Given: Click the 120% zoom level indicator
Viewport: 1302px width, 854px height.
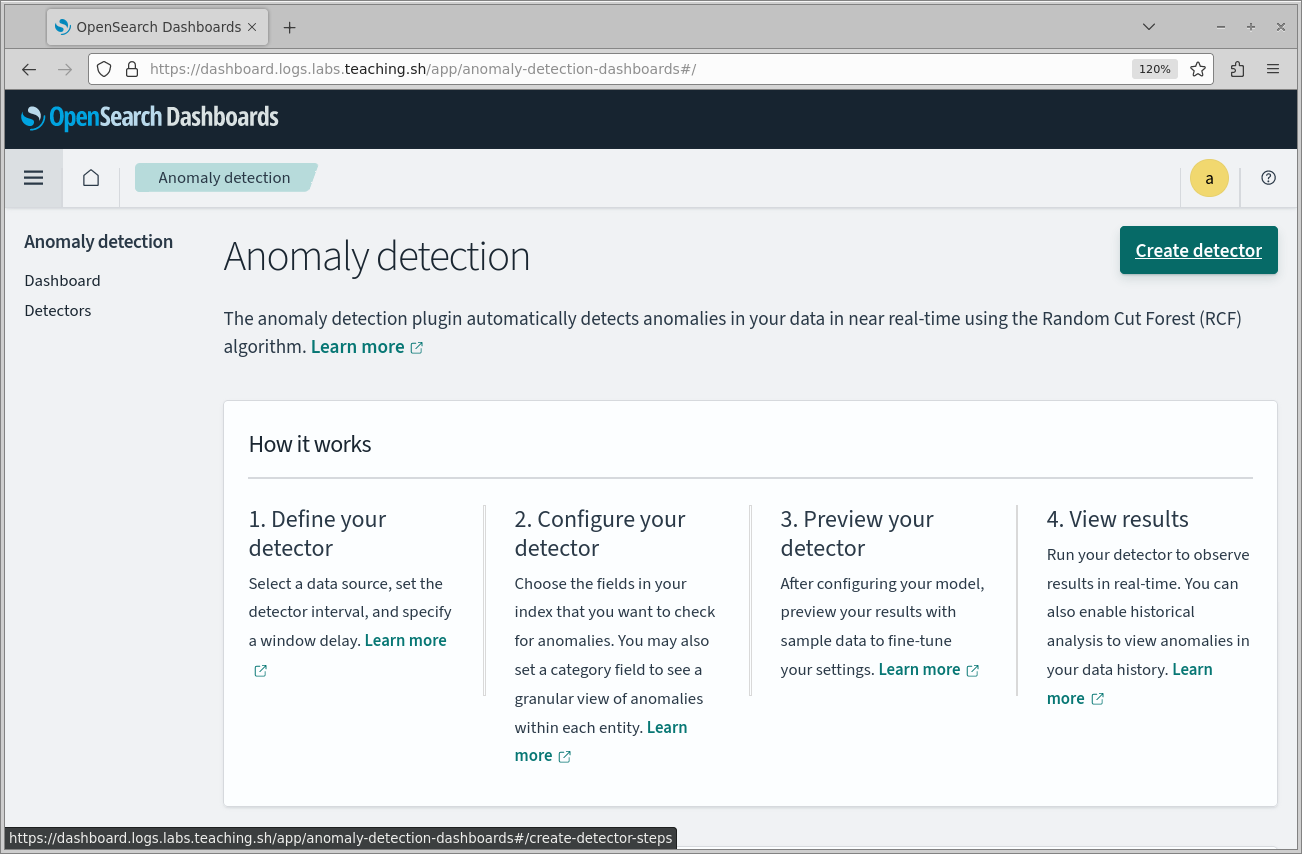Looking at the screenshot, I should pyautogui.click(x=1154, y=69).
